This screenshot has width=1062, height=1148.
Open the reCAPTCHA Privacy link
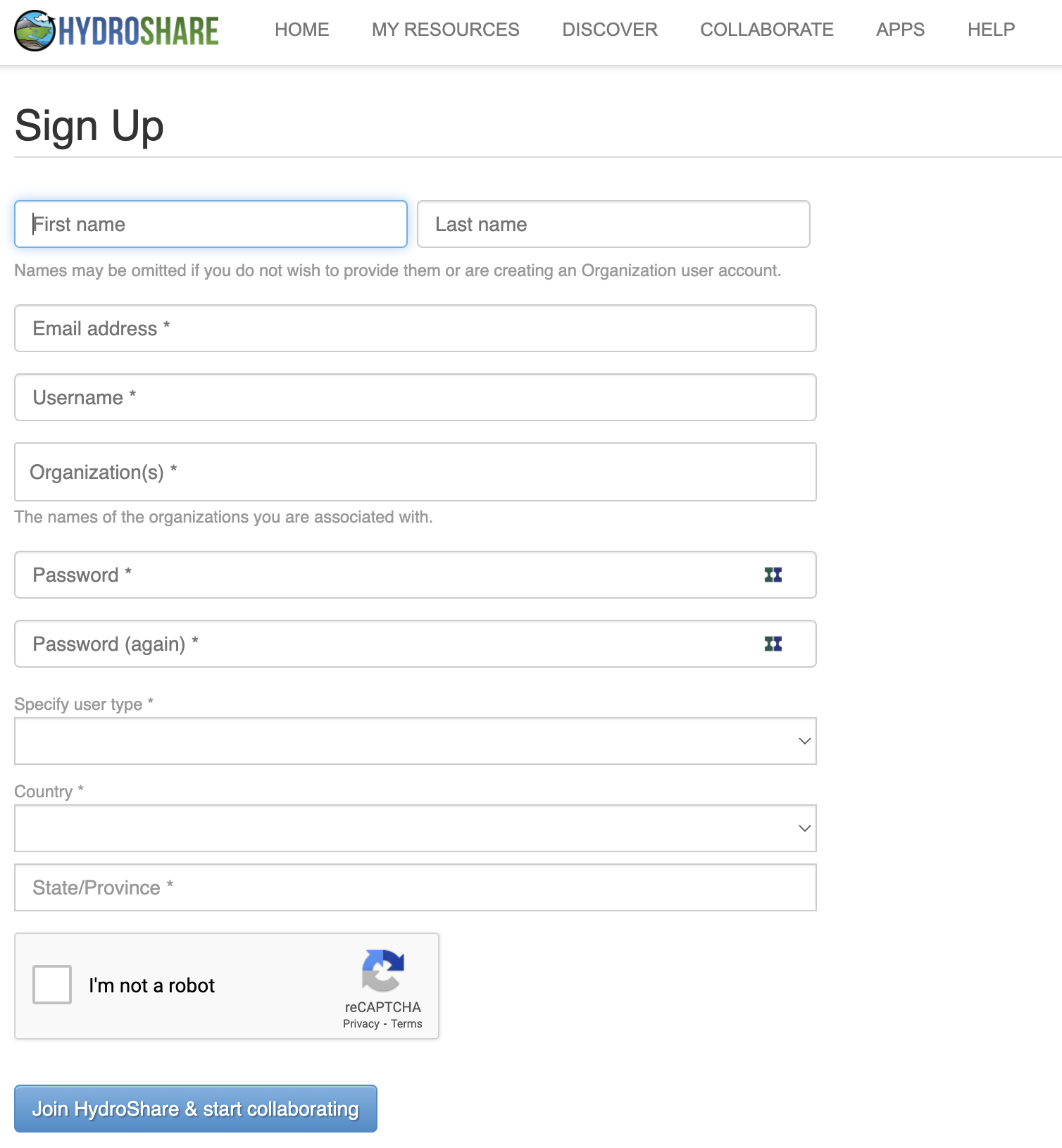(x=361, y=1024)
